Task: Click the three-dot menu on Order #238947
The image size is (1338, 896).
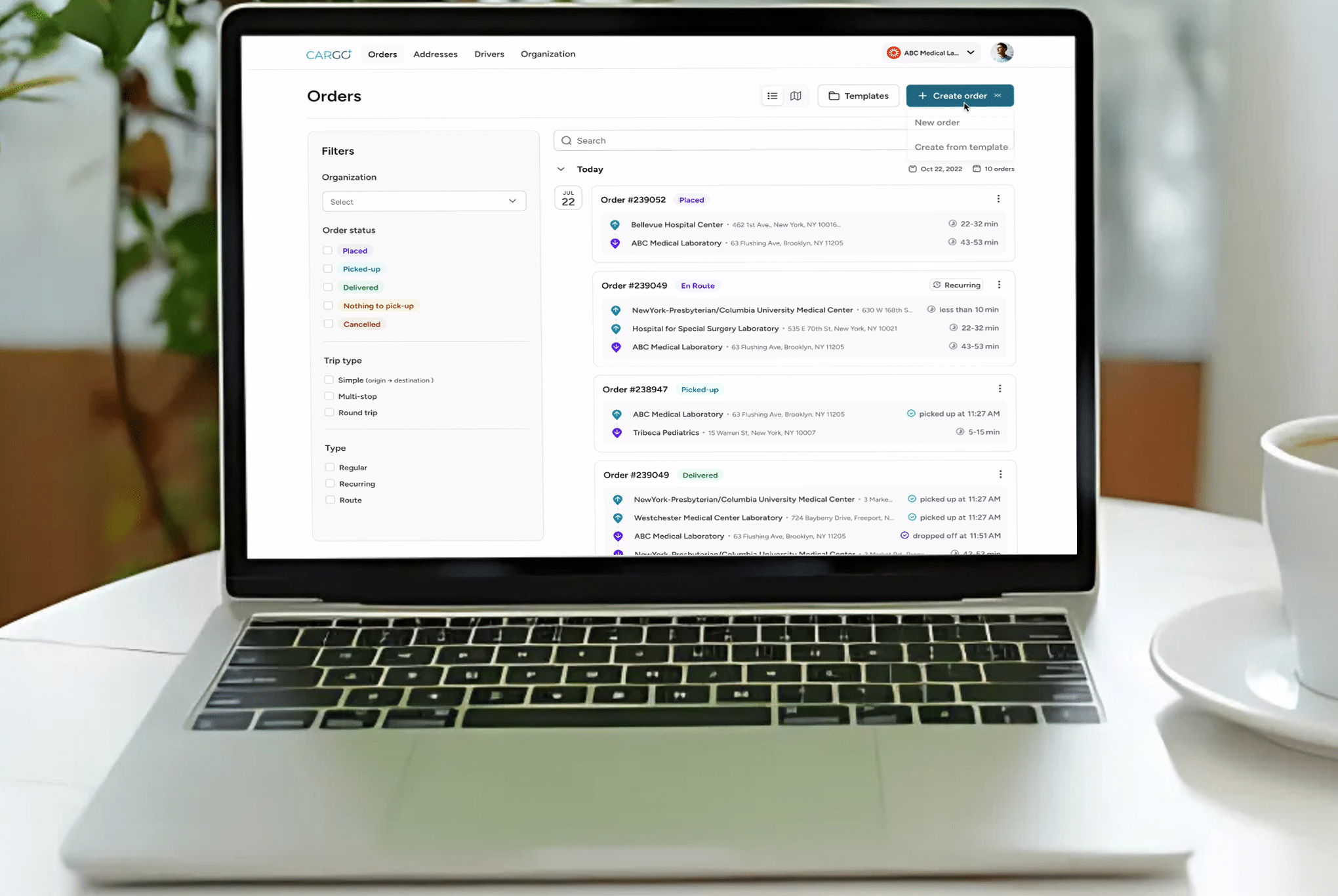Action: [999, 388]
